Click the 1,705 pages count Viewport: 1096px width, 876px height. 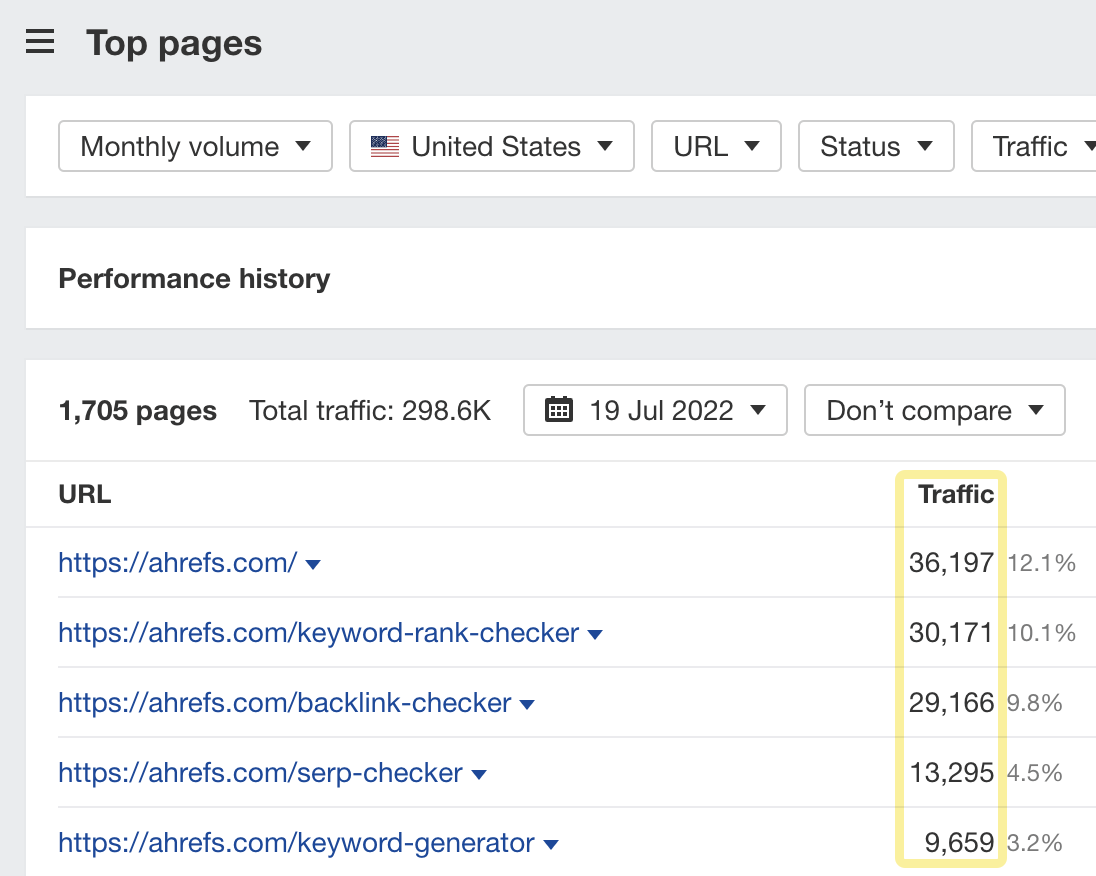[138, 410]
